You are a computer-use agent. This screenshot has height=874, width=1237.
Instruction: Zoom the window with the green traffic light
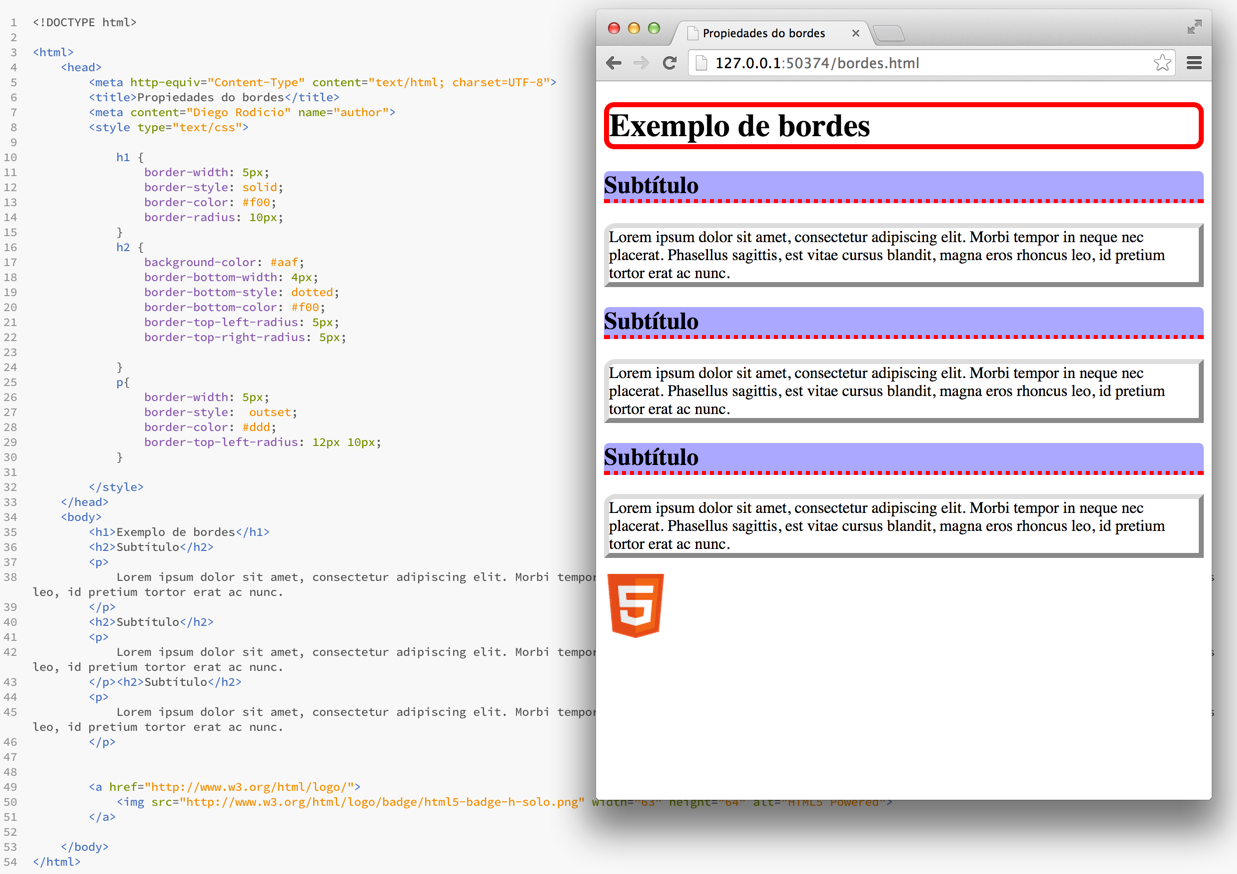655,29
